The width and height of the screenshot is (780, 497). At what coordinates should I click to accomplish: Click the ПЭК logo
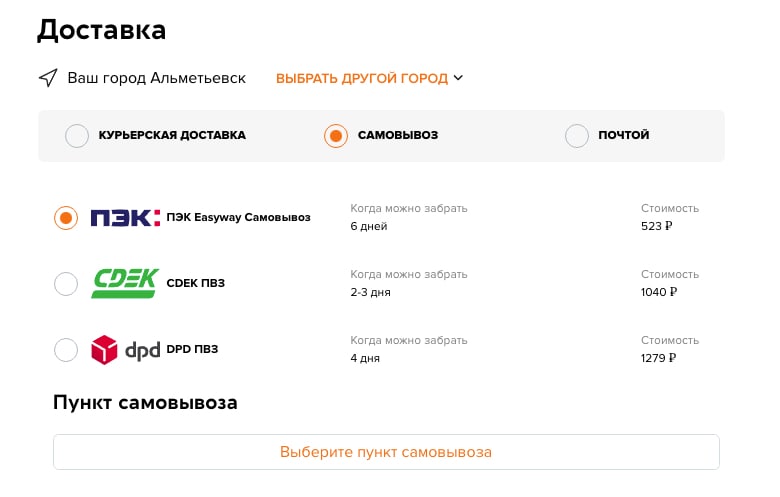click(125, 217)
